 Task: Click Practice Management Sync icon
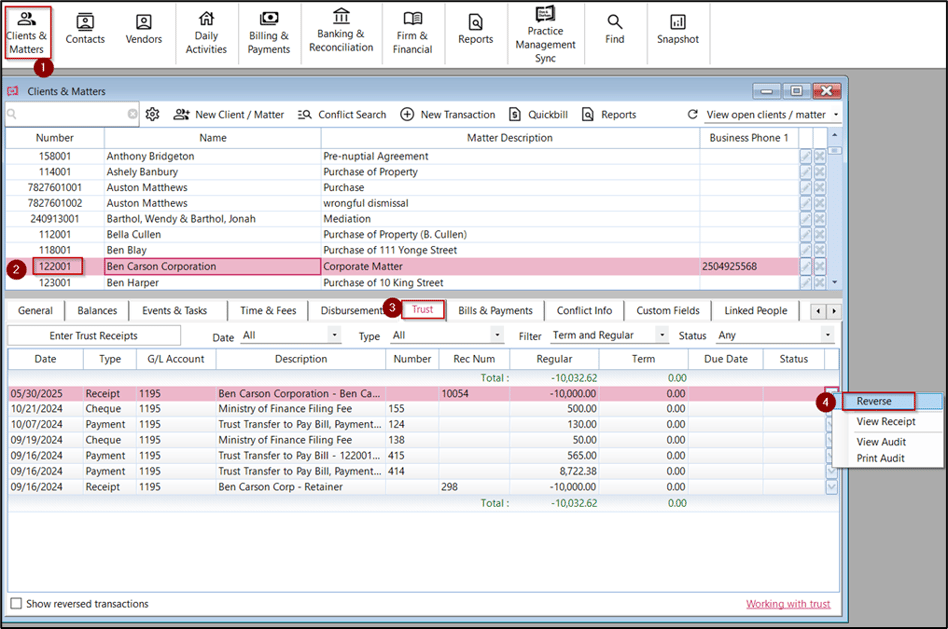point(545,34)
